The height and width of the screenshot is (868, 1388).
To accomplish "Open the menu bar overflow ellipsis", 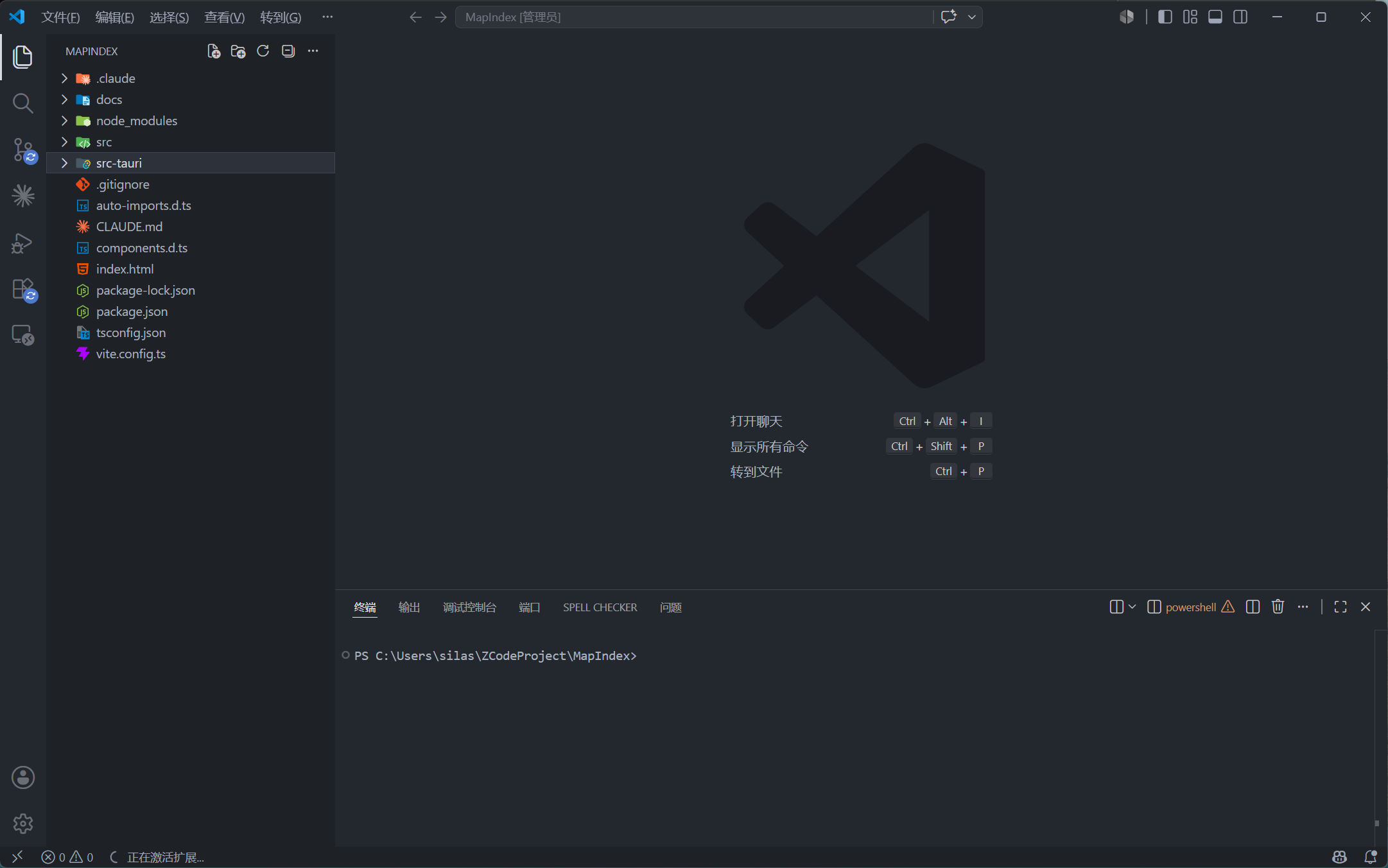I will click(x=327, y=17).
